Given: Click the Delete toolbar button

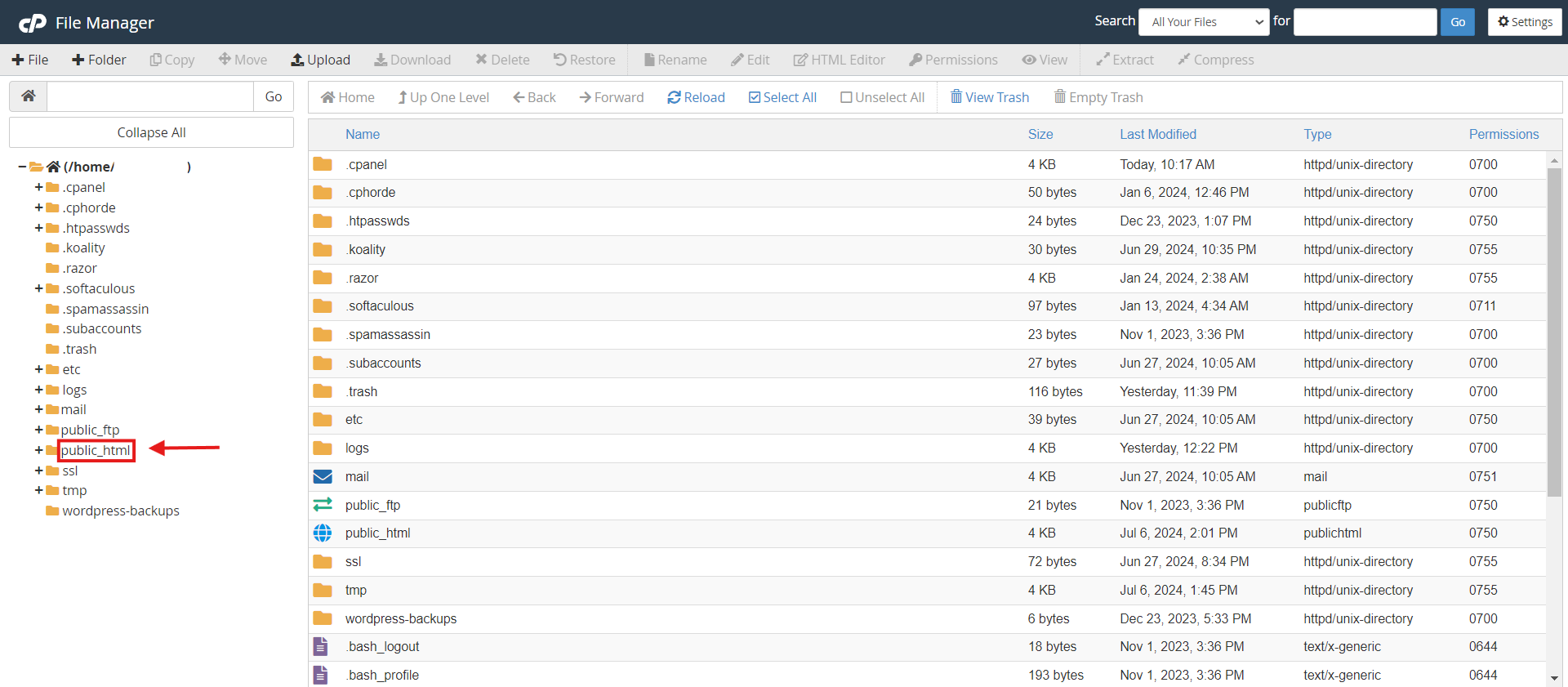Looking at the screenshot, I should (502, 60).
